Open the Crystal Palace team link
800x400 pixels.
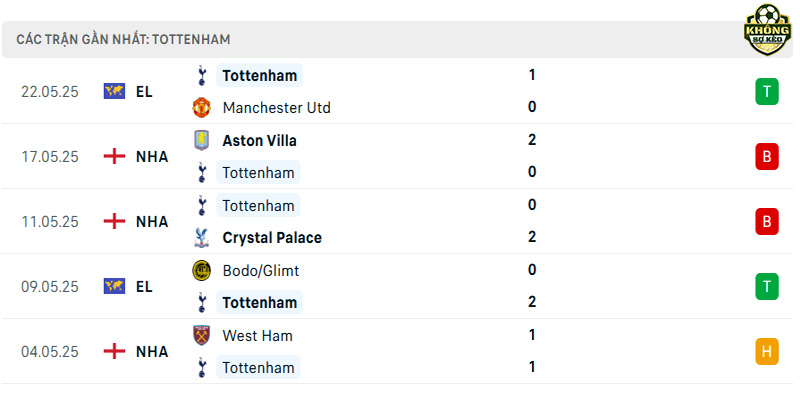click(272, 238)
